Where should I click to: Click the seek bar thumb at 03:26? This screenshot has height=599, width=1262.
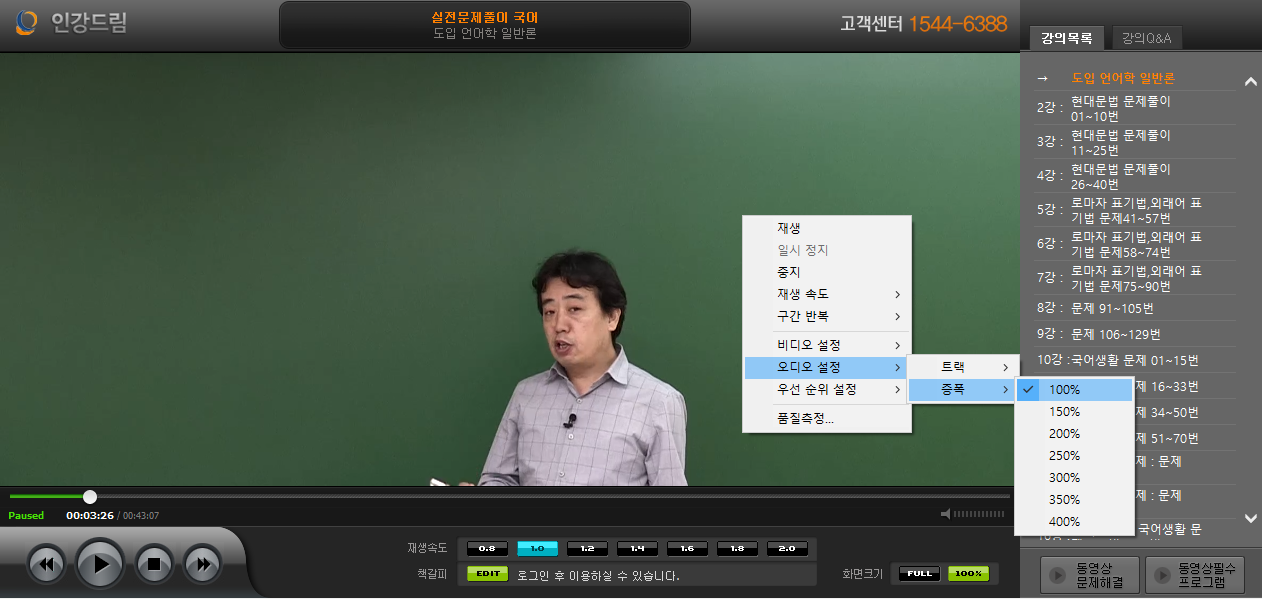pyautogui.click(x=90, y=496)
